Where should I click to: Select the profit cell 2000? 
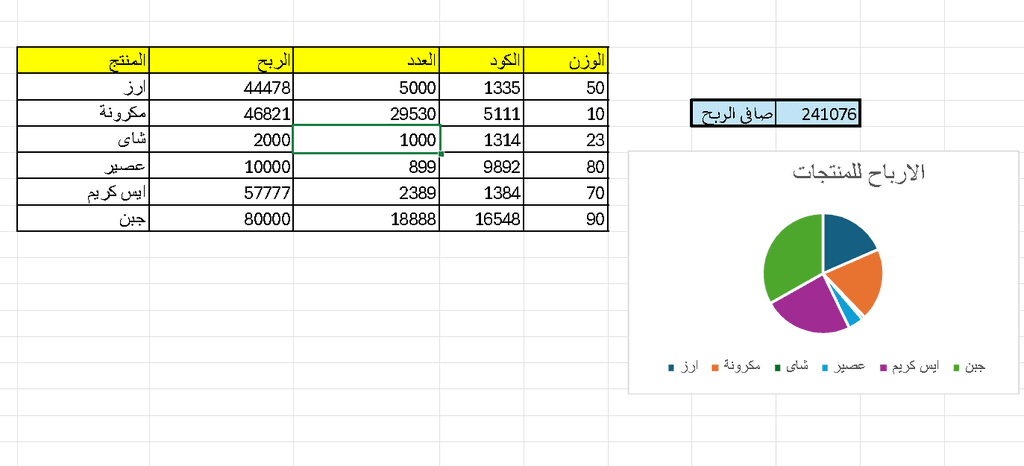pos(221,139)
